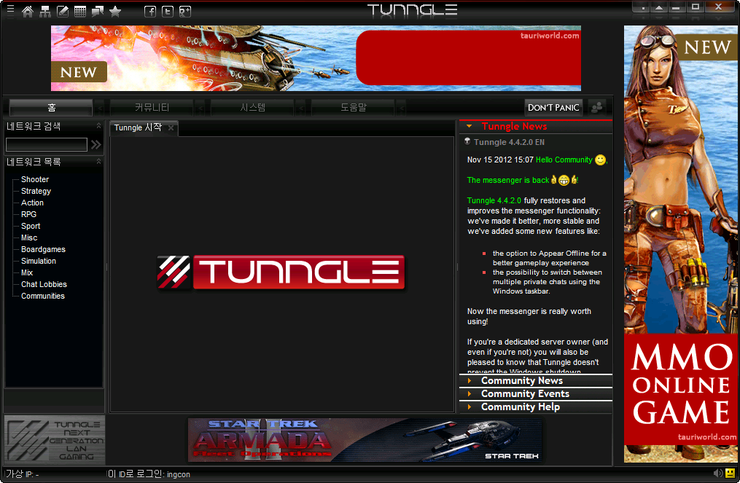Select Chat Lobbies in the network list
The height and width of the screenshot is (483, 740).
44,284
